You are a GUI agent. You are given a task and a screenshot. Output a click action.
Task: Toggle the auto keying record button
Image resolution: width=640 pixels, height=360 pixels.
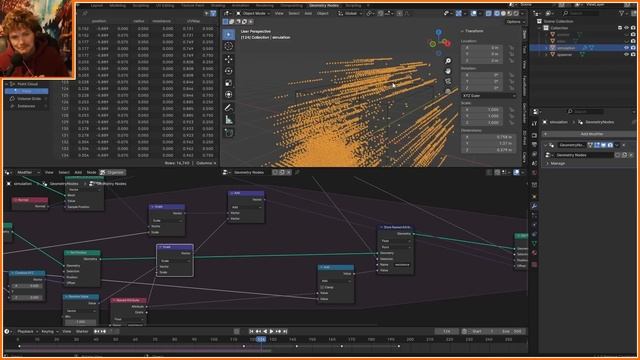[236, 331]
